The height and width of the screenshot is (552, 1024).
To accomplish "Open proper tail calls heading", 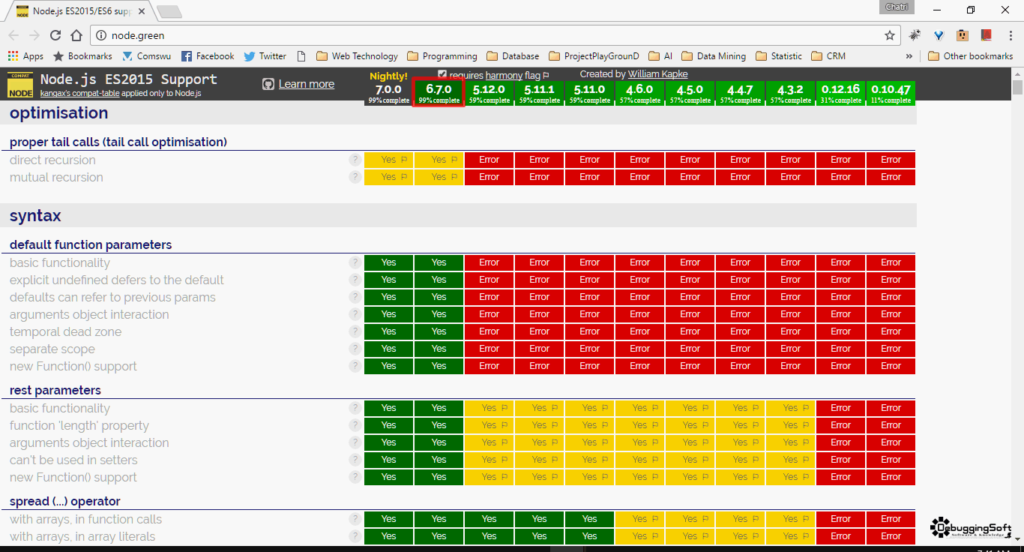I will click(x=118, y=142).
